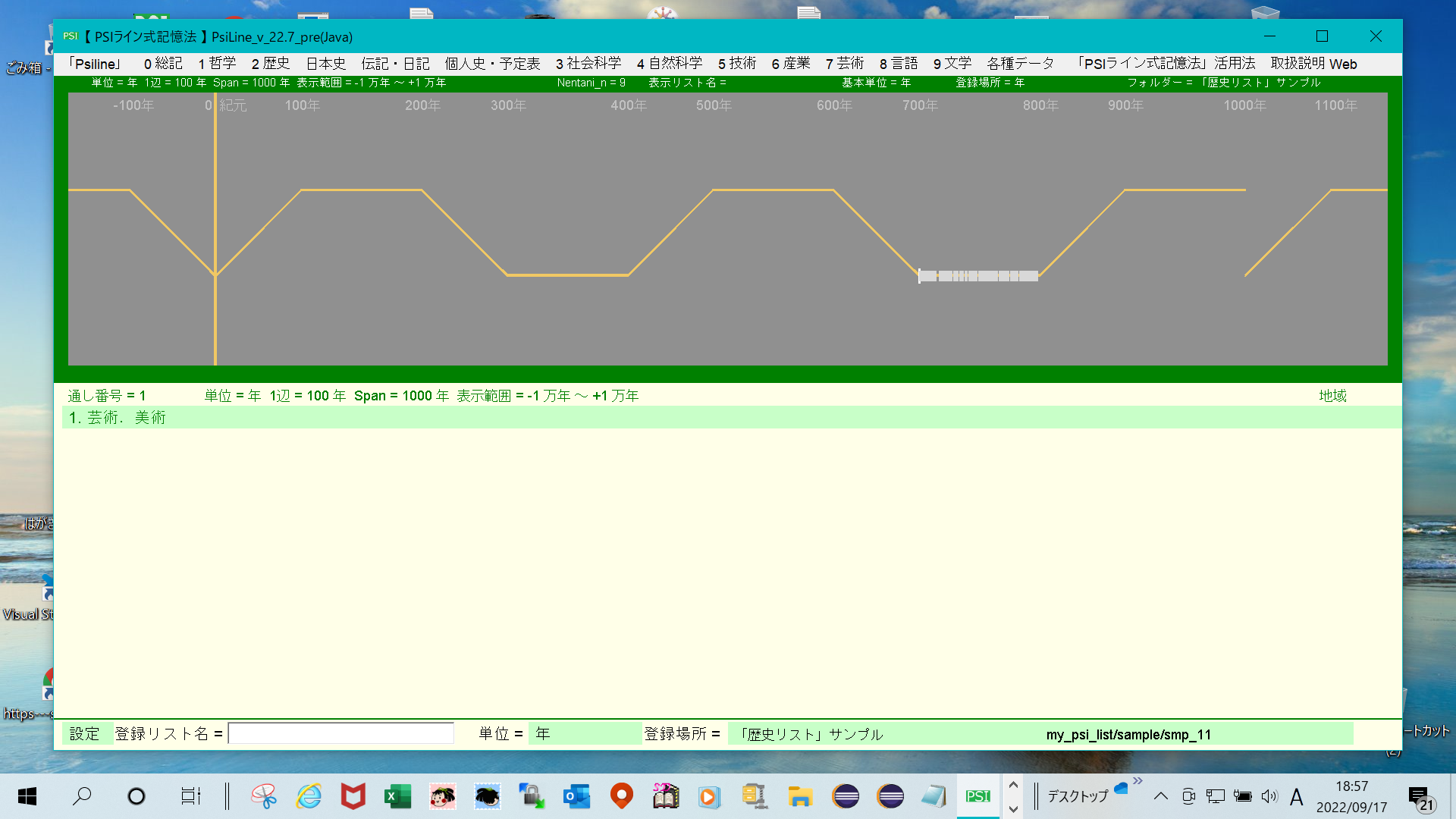Open the 9 文学 menu
Screen dimensions: 1456x819
pos(952,64)
